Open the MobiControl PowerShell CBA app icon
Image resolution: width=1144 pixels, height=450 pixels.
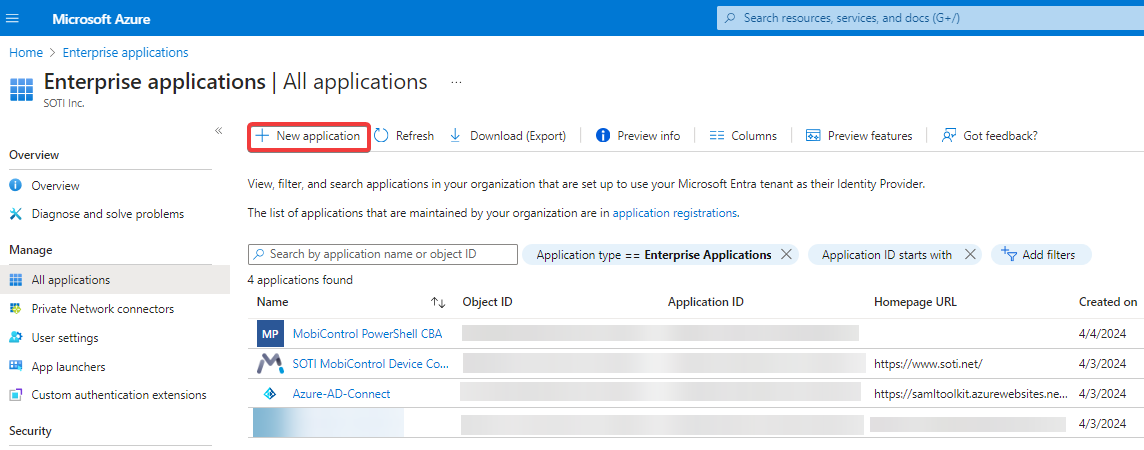[270, 334]
